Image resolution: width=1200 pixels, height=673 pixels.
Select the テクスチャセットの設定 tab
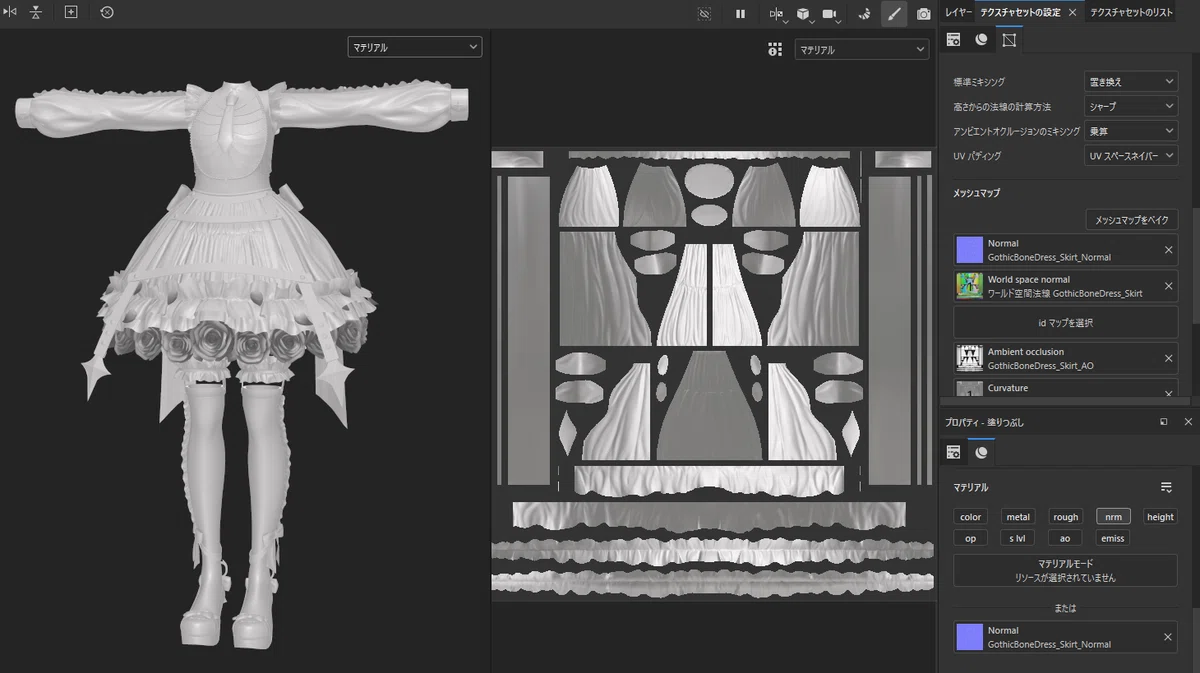(1019, 12)
